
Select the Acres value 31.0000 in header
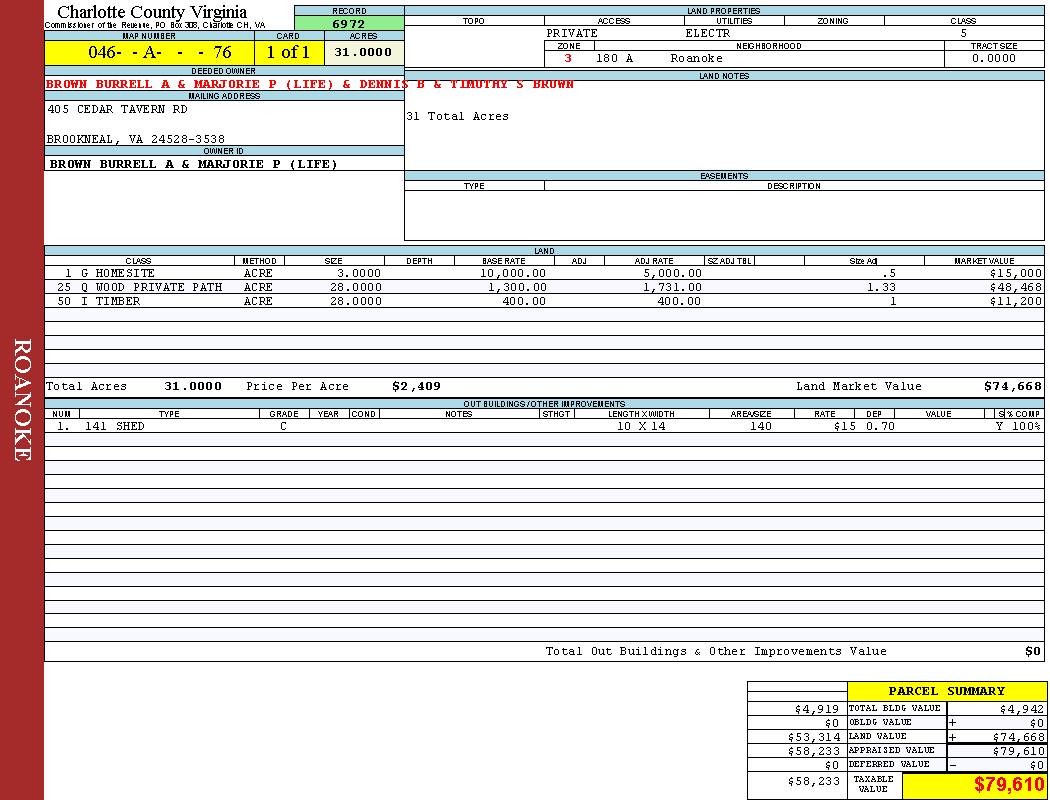[x=363, y=53]
